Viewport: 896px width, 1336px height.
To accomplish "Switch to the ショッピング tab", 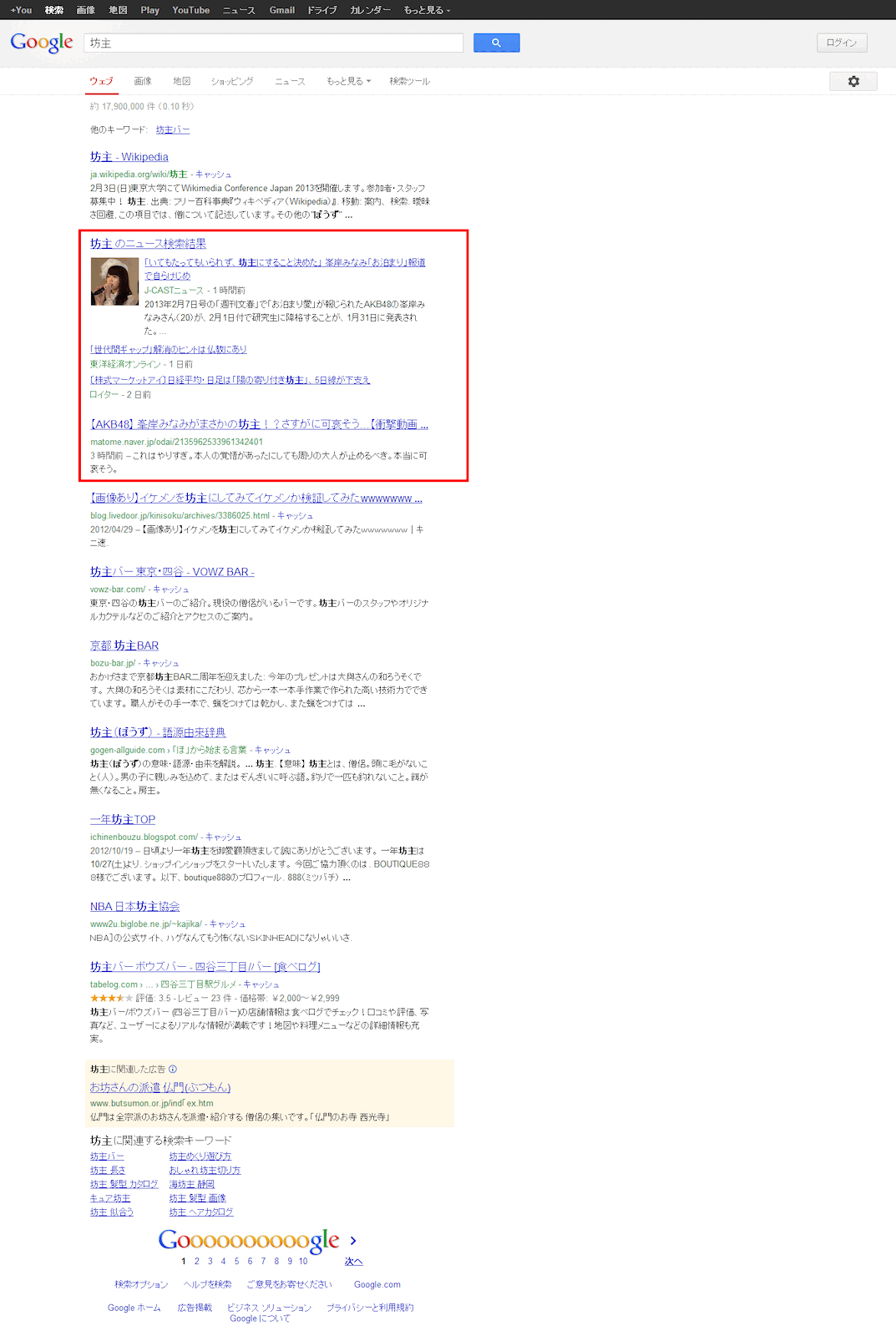I will [232, 81].
